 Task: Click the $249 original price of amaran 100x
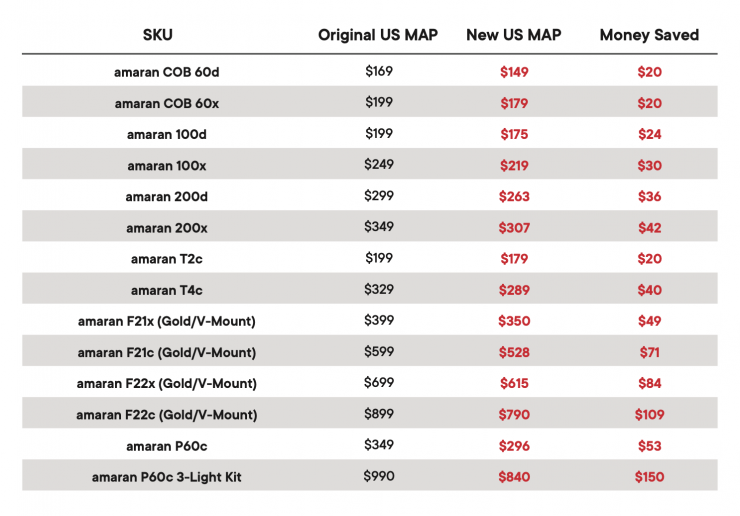tap(379, 165)
